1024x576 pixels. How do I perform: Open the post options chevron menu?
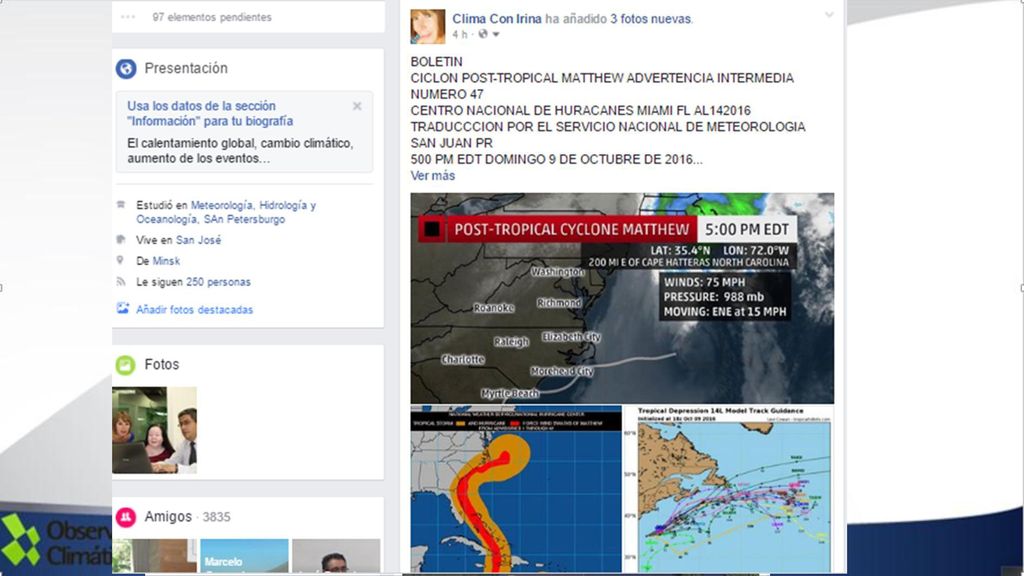(x=829, y=15)
